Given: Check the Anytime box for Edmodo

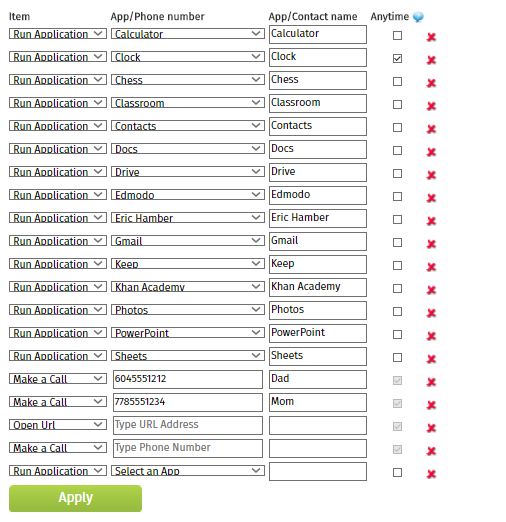Looking at the screenshot, I should coord(397,196).
